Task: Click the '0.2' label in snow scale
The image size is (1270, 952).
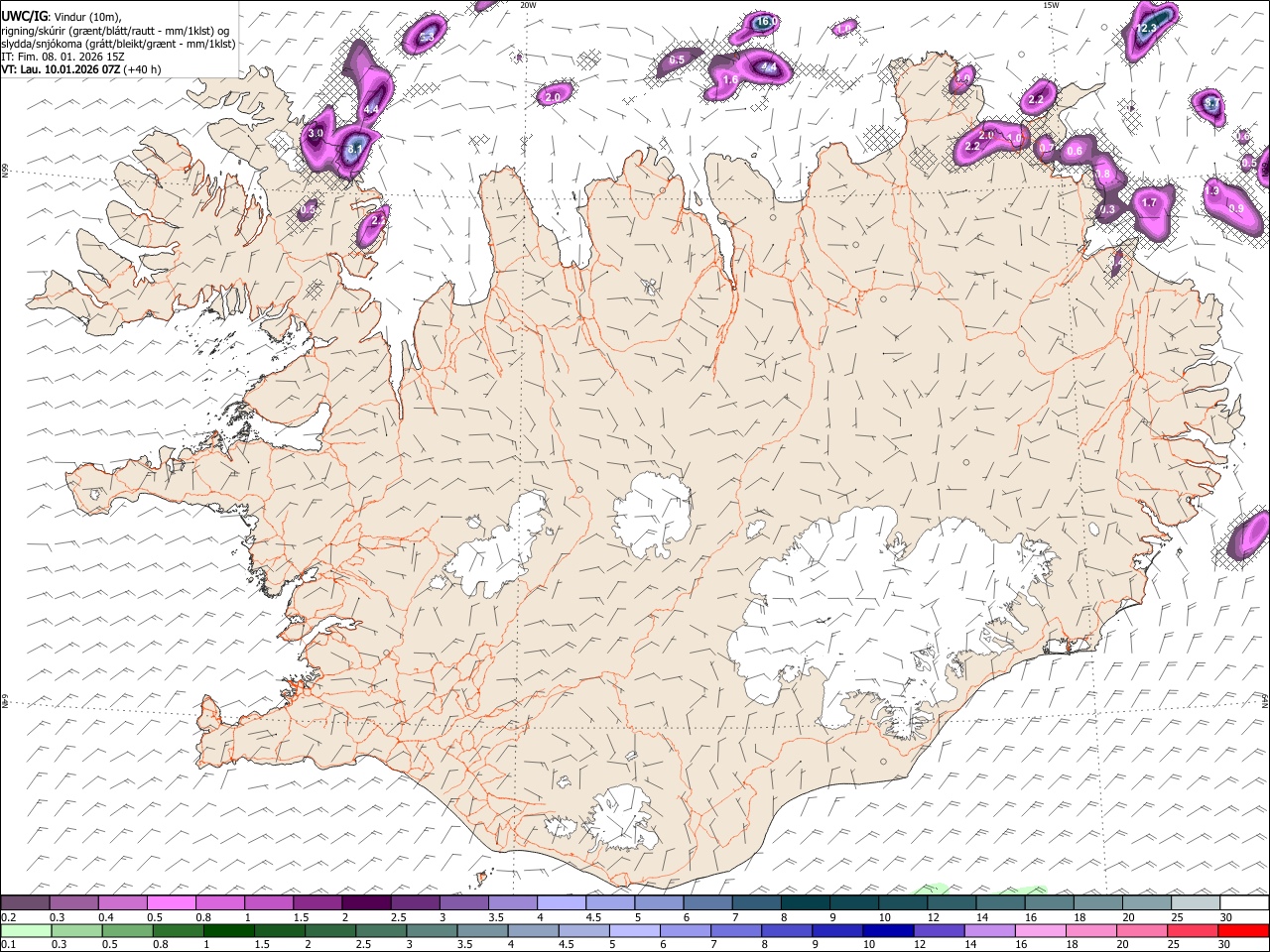Action: coord(8,917)
